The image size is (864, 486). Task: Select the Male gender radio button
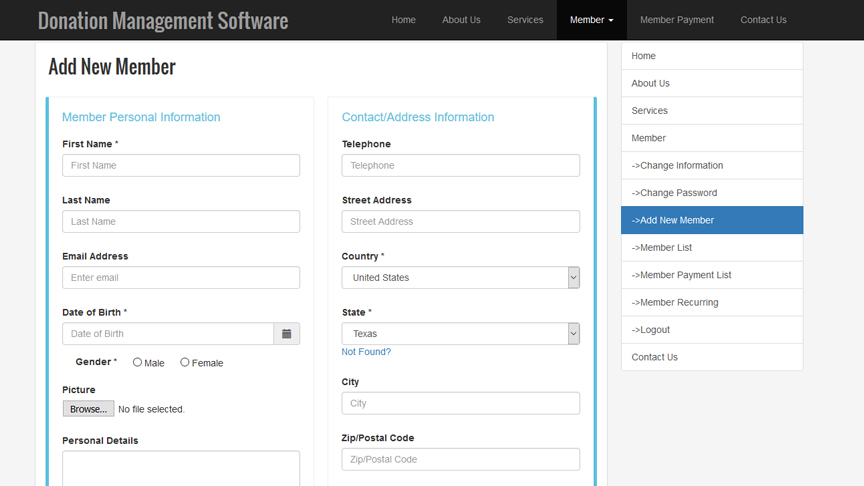point(138,362)
